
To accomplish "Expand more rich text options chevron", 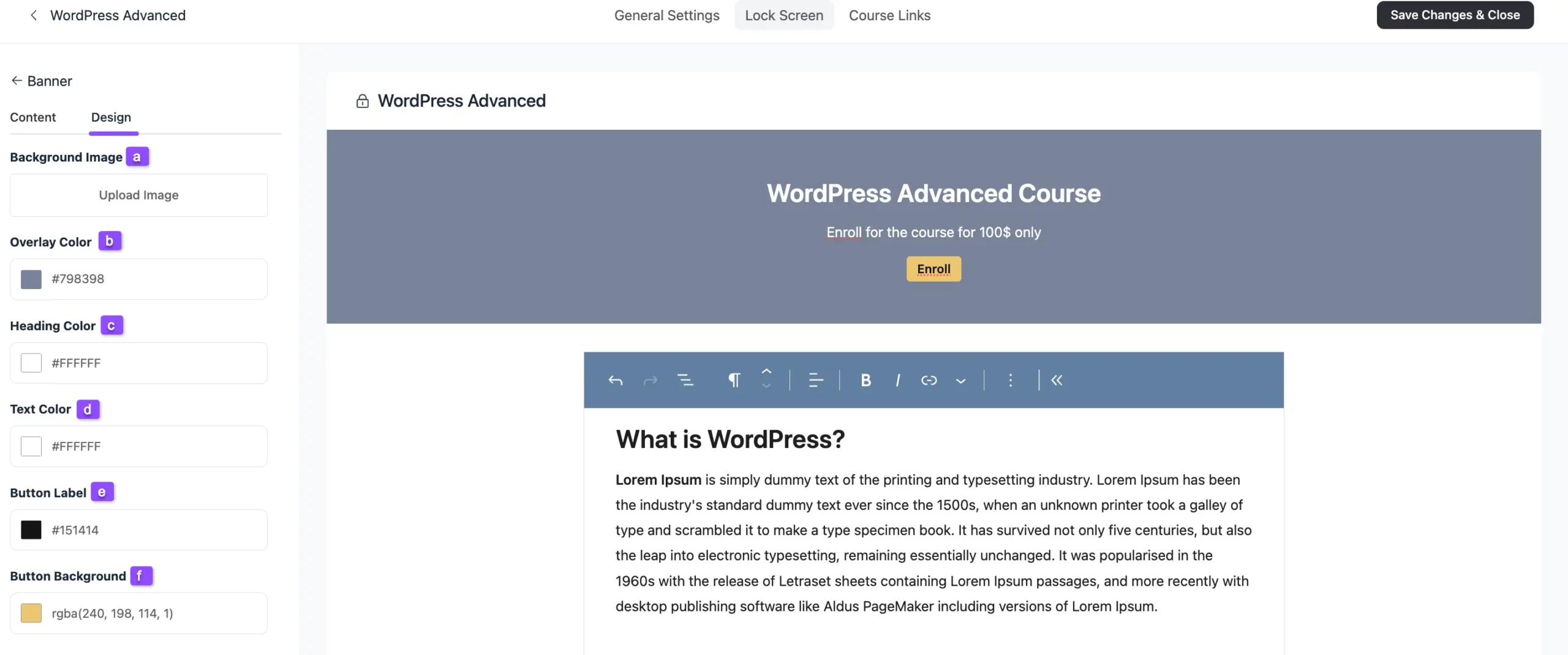I will tap(961, 381).
